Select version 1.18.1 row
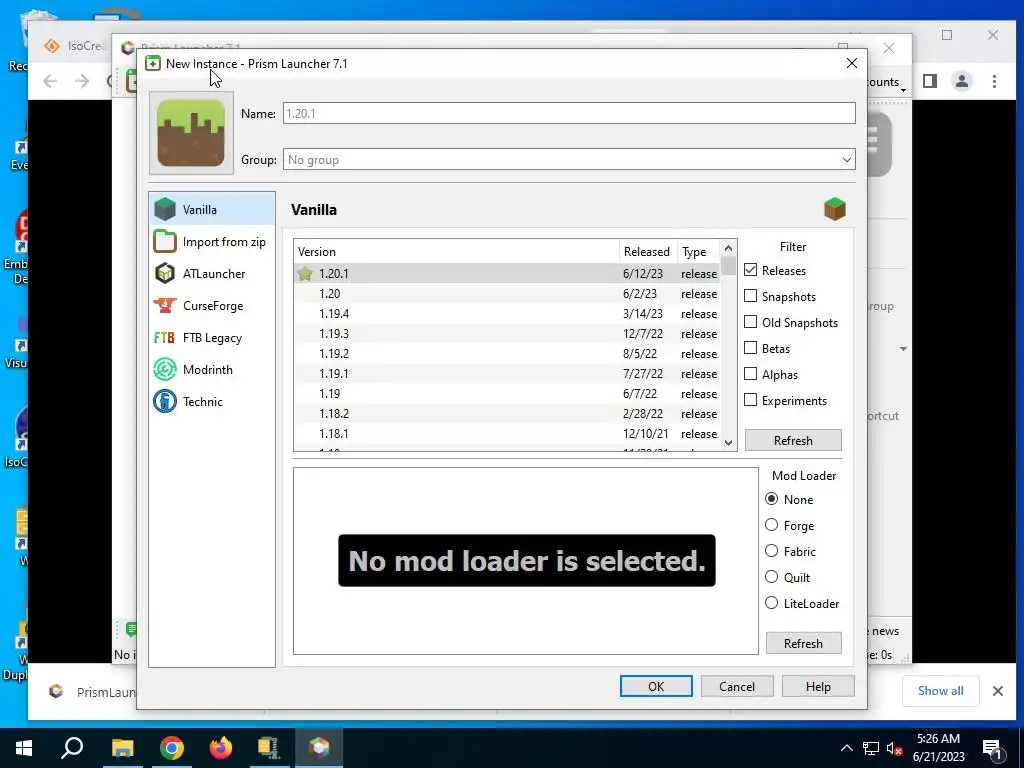1024x768 pixels. 507,434
